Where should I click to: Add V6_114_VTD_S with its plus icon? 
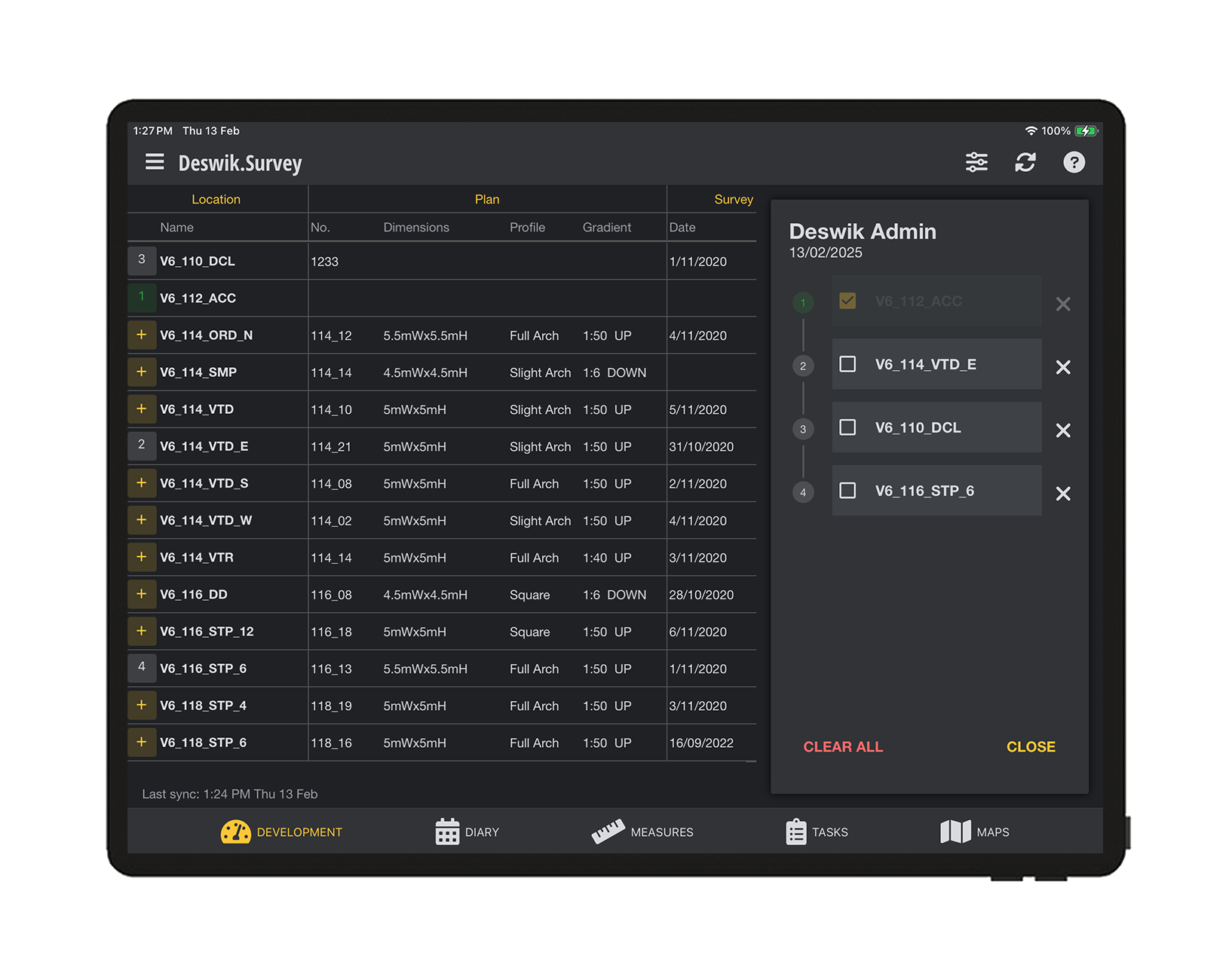coord(142,482)
